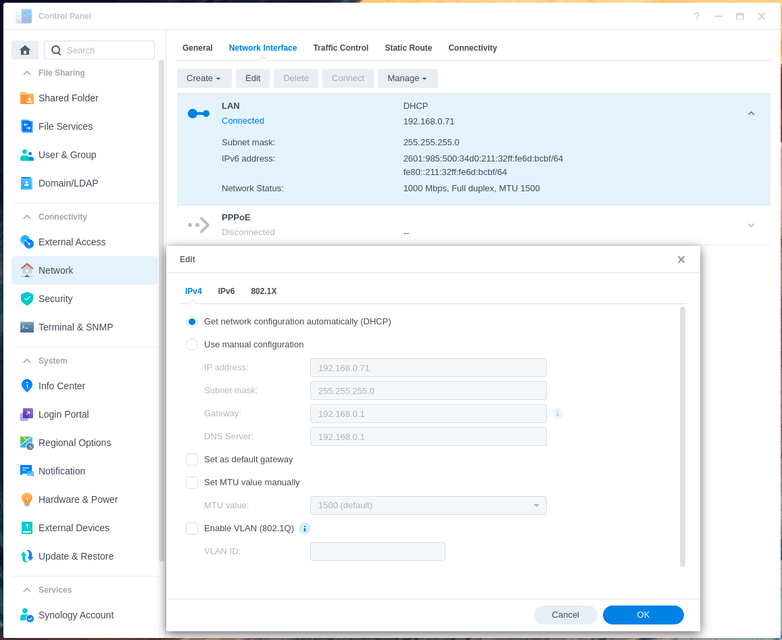
Task: Select Get network configuration automatically (DHCP)
Action: (x=192, y=322)
